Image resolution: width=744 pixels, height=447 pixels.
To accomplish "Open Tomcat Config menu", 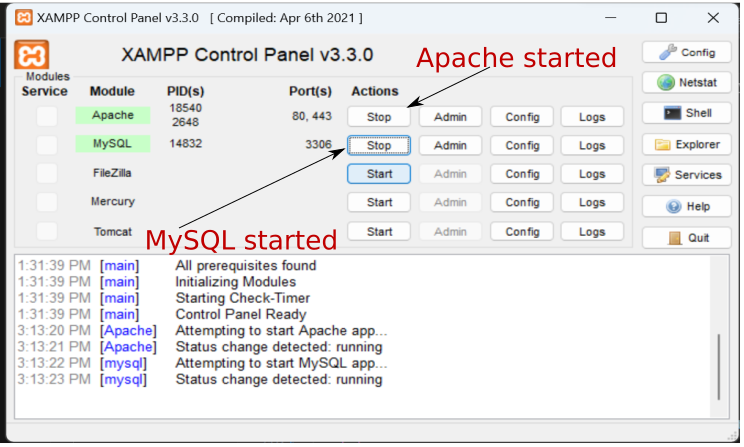I will (522, 232).
